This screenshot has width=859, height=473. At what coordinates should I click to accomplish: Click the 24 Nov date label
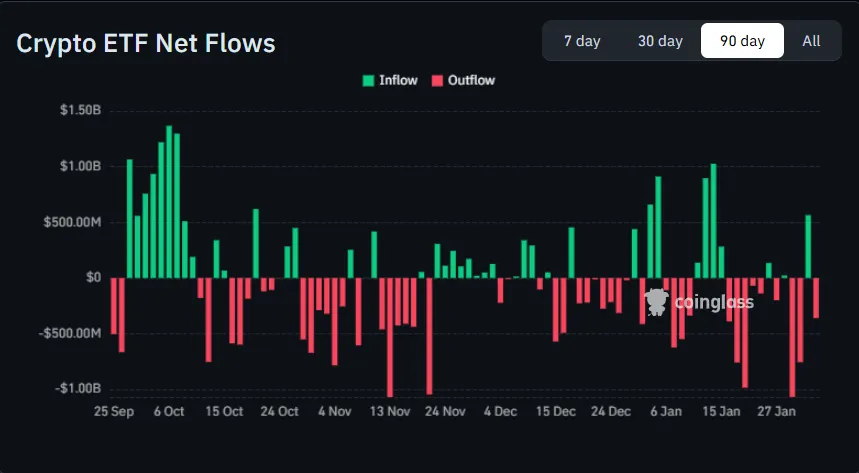[445, 412]
